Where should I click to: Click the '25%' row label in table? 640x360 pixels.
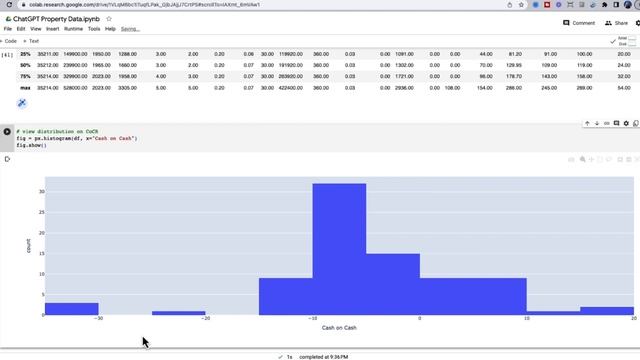tap(25, 54)
